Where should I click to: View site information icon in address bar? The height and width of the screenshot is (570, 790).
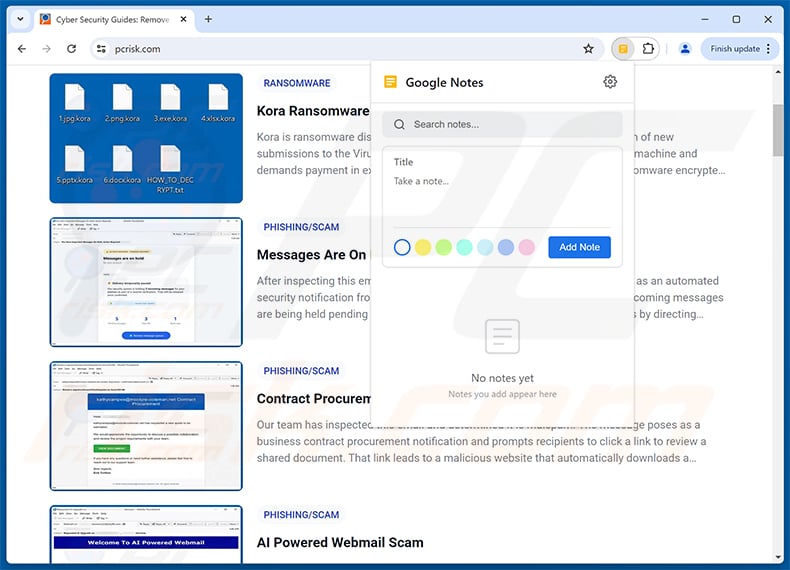[101, 49]
